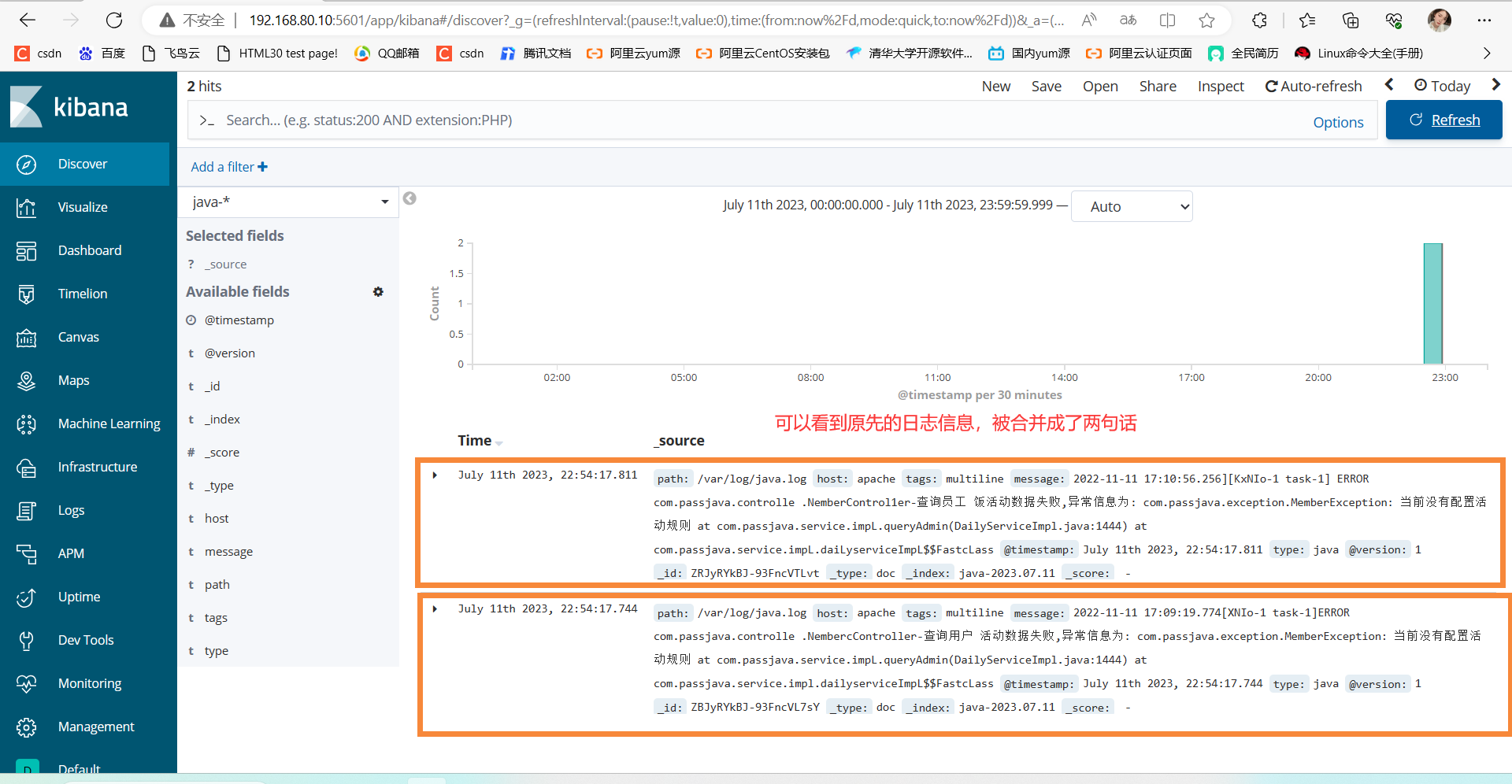Open browser split screen icon

tap(1167, 20)
